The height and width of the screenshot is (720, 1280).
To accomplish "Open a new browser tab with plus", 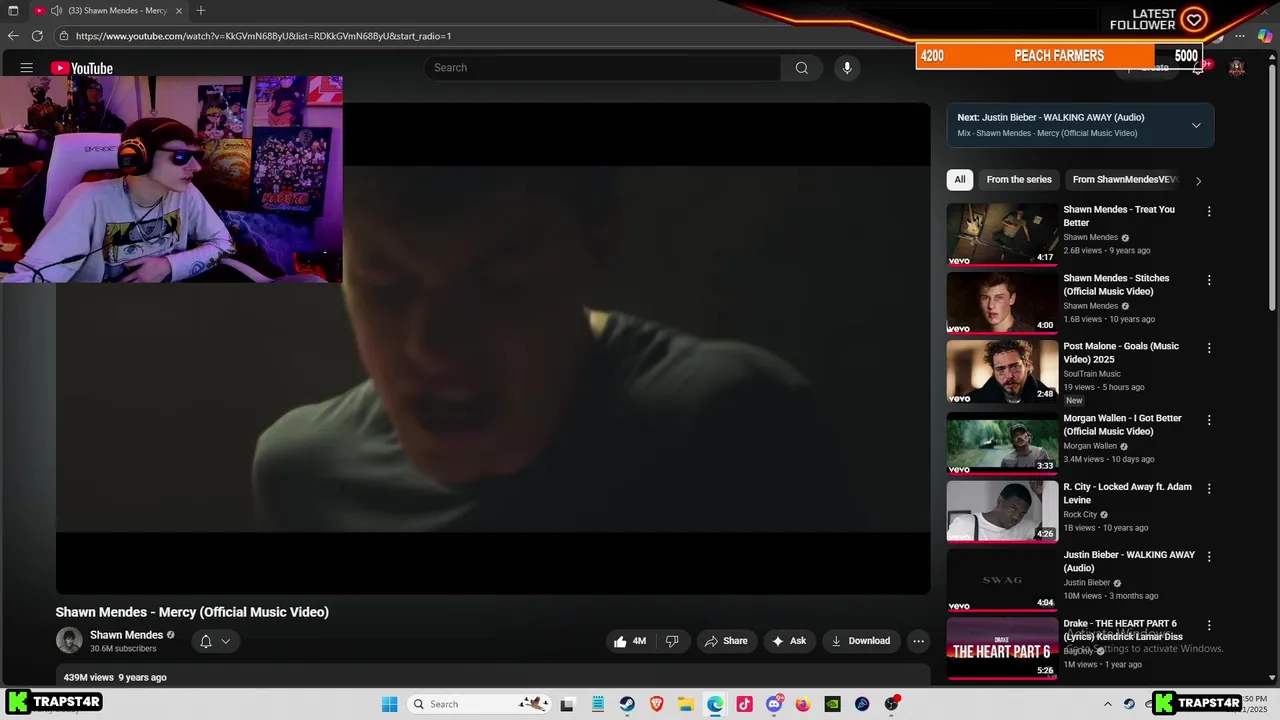I will coord(201,10).
